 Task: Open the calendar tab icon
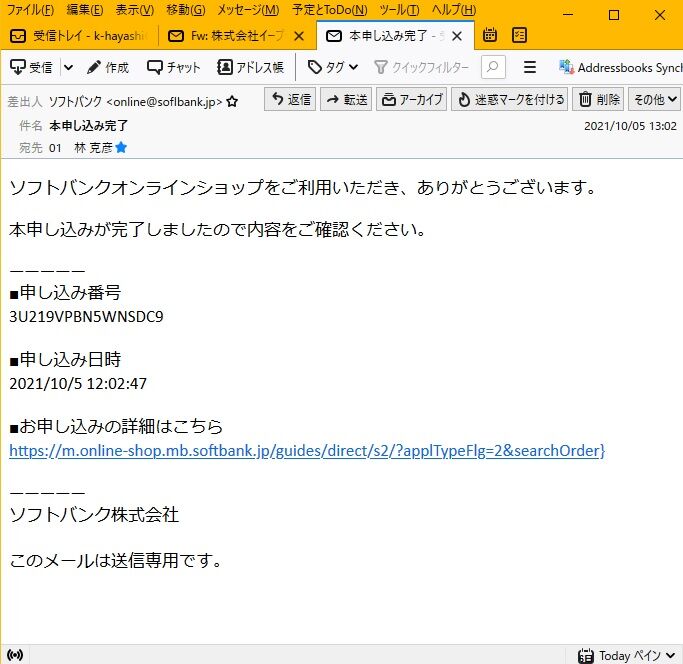point(490,35)
